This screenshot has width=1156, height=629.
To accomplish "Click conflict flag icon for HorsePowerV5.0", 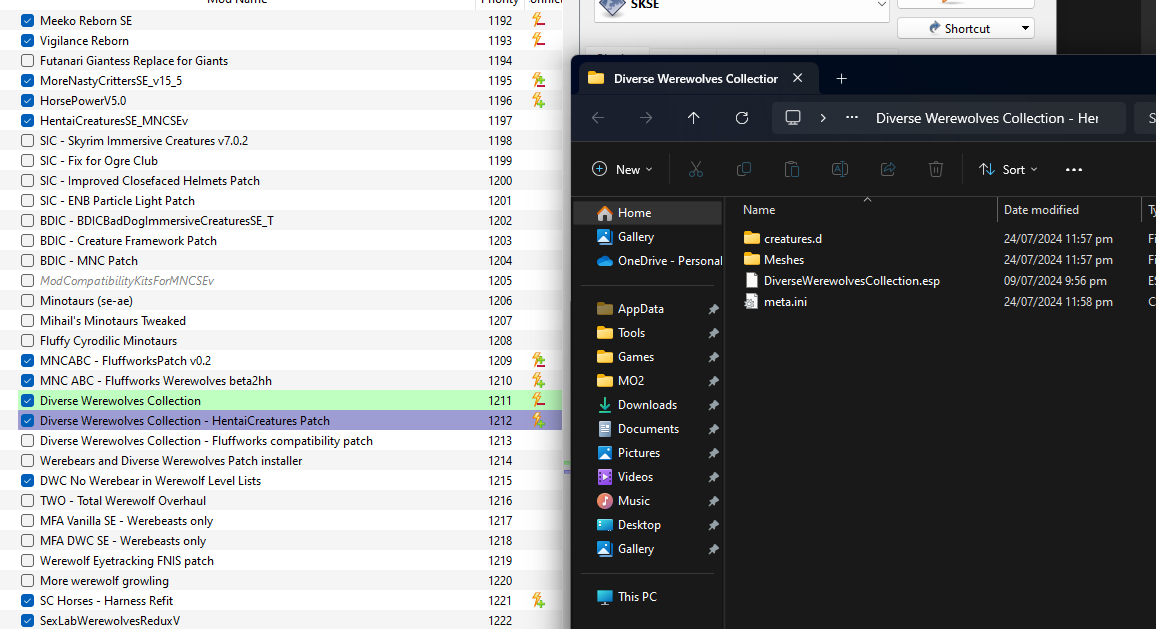I will point(538,100).
